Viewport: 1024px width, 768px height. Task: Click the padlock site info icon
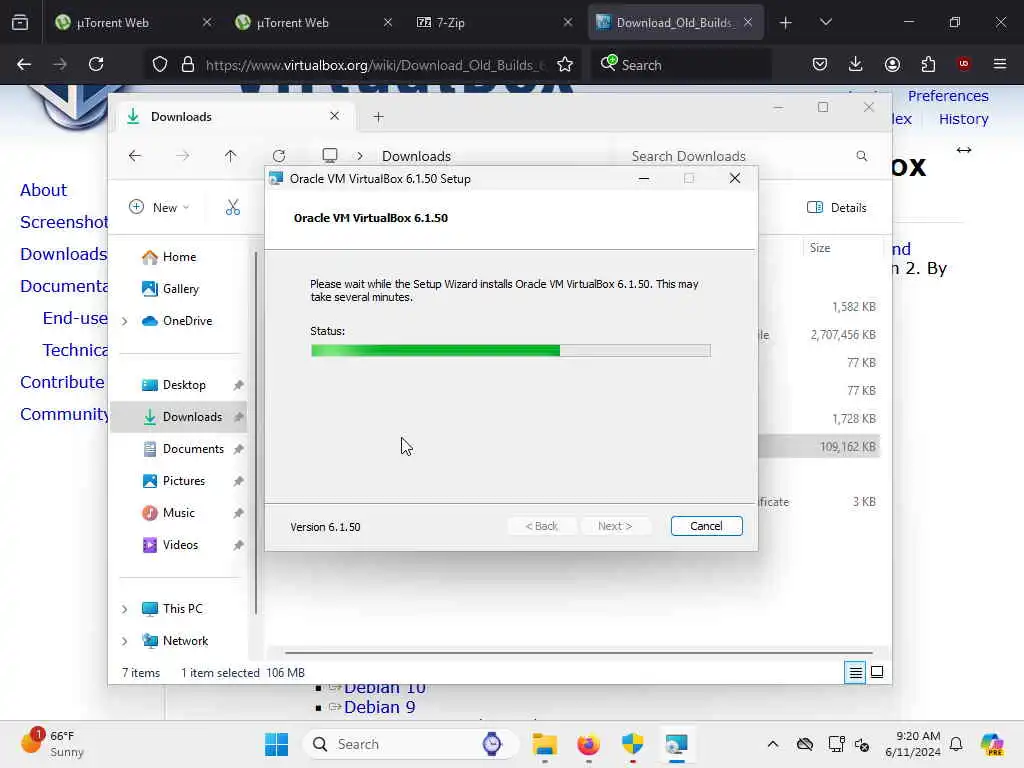point(188,64)
